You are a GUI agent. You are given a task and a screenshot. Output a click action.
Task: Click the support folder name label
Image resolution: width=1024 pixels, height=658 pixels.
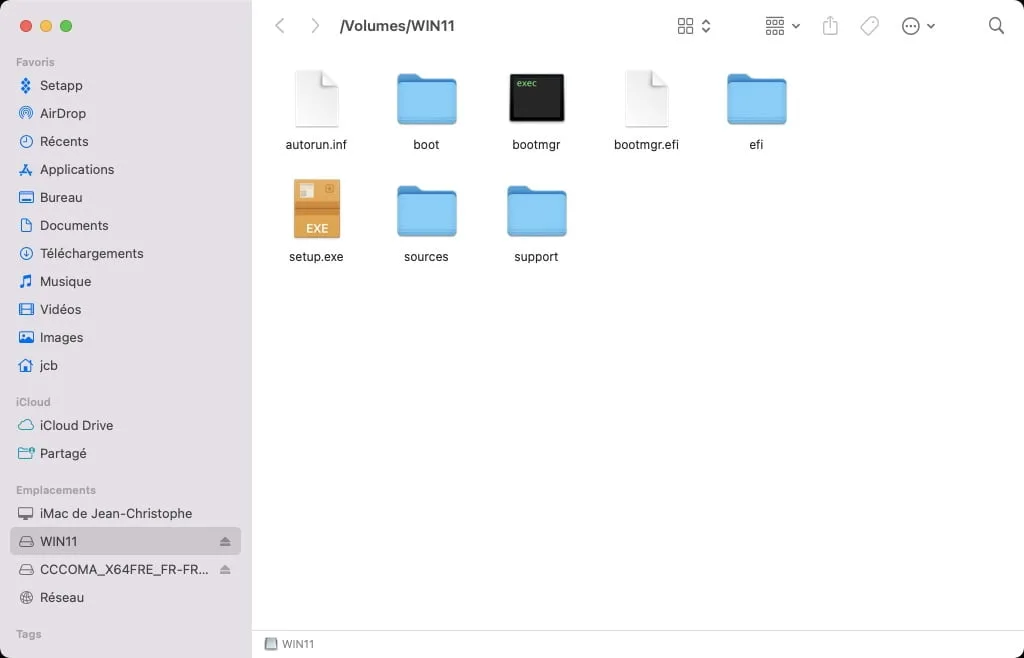click(536, 257)
